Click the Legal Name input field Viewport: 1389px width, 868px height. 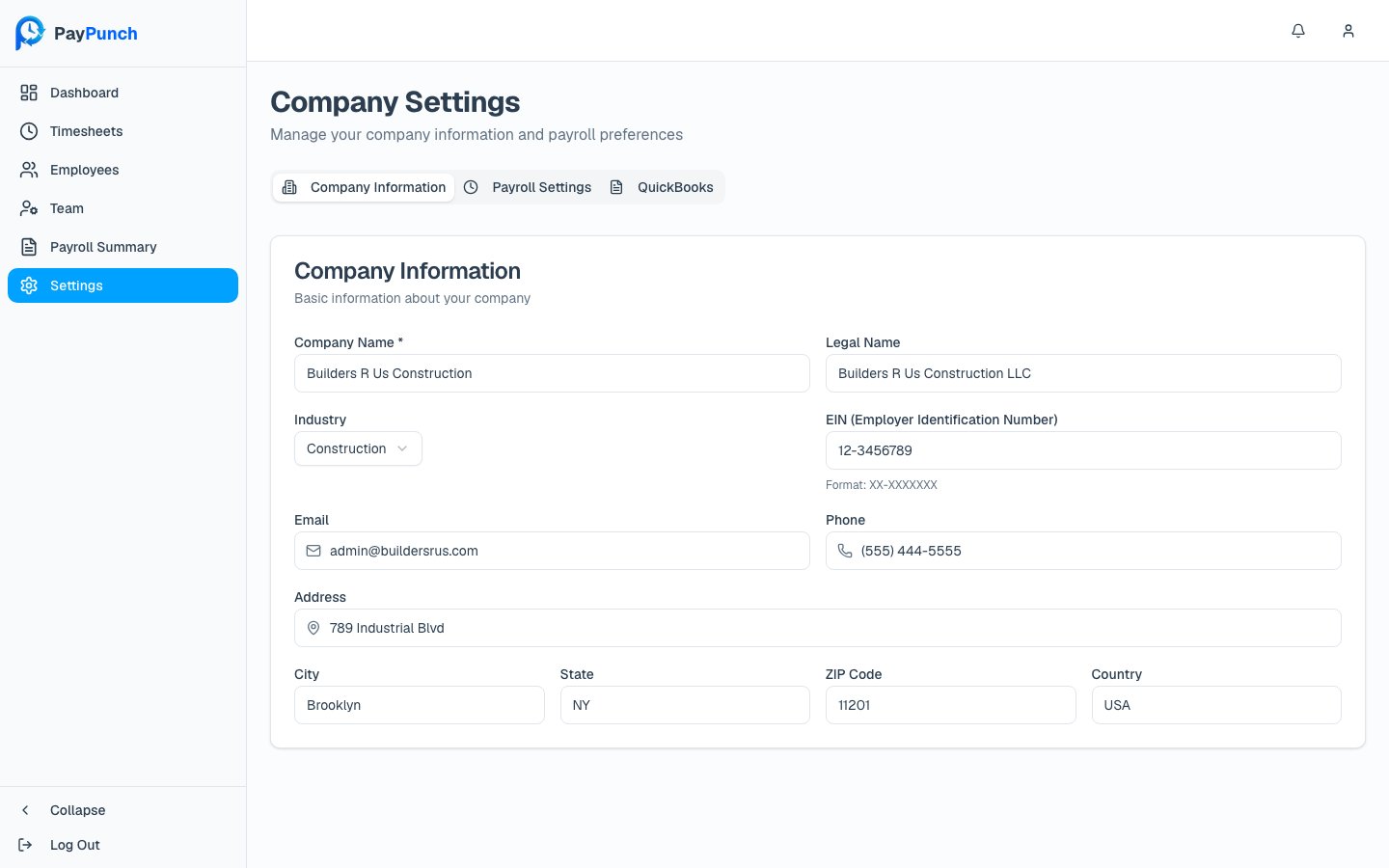click(1083, 373)
